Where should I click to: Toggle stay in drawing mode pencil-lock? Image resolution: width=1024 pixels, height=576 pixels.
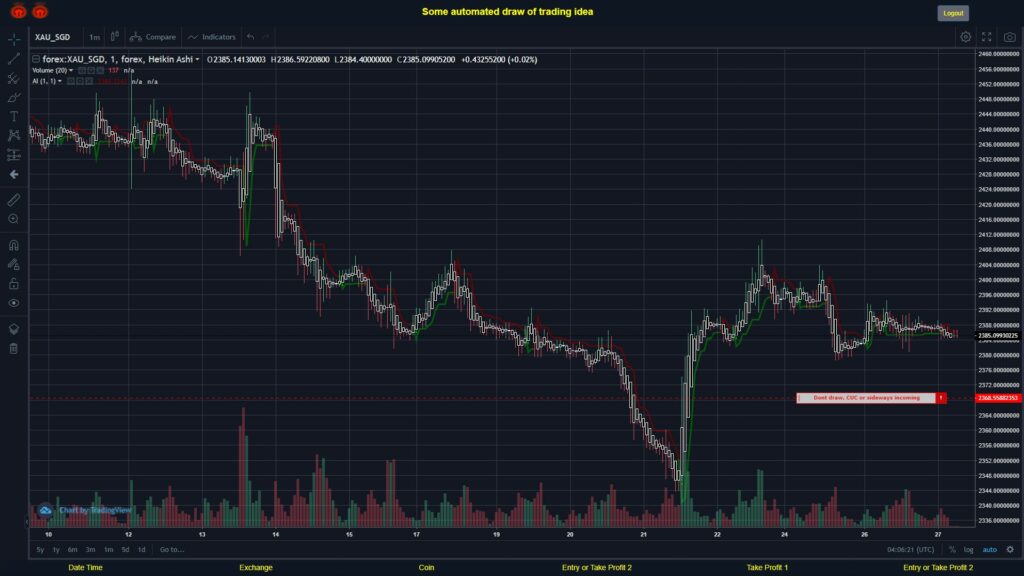(14, 264)
